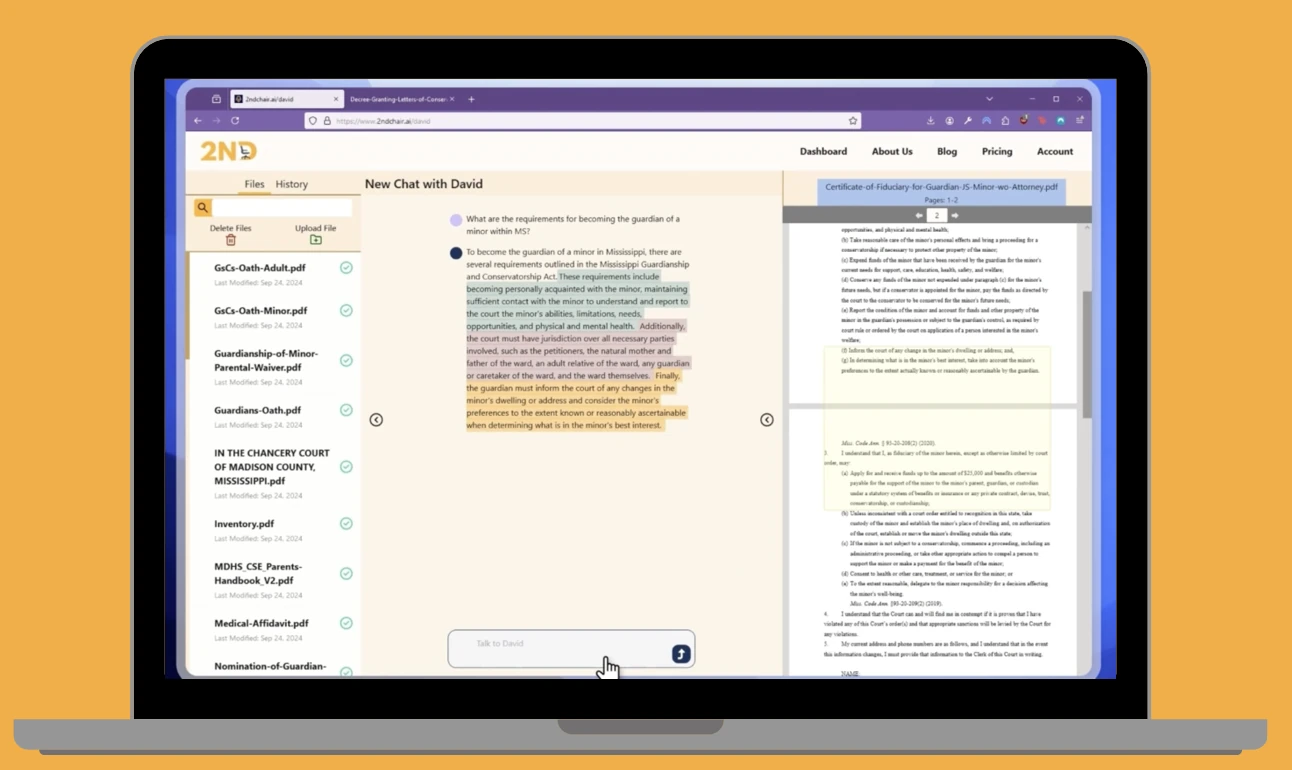1292x770 pixels.
Task: Send the message with the arrow button
Action: point(681,654)
